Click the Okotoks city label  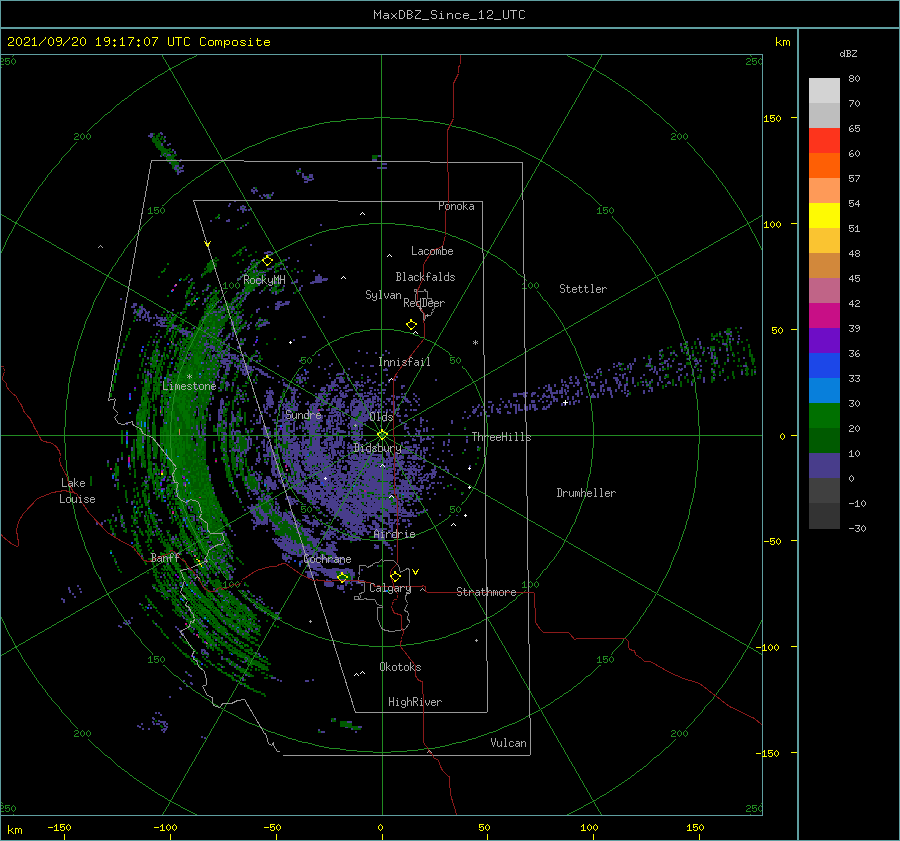(x=400, y=667)
